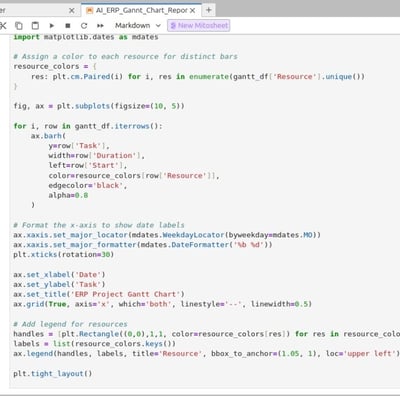400x396 pixels.
Task: Open a new launcher tab with plus
Action: point(209,10)
